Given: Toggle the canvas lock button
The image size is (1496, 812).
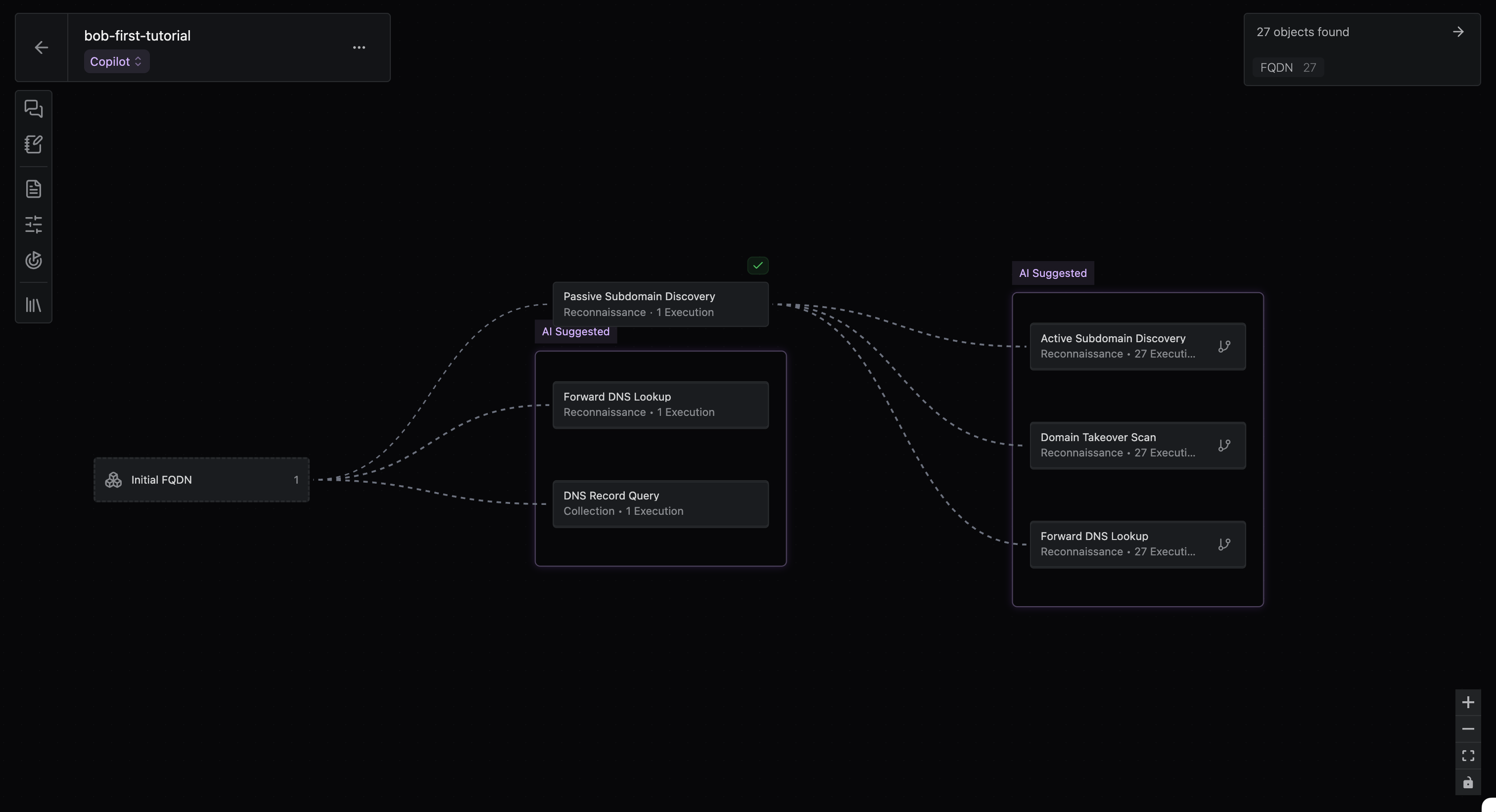Looking at the screenshot, I should (1467, 782).
